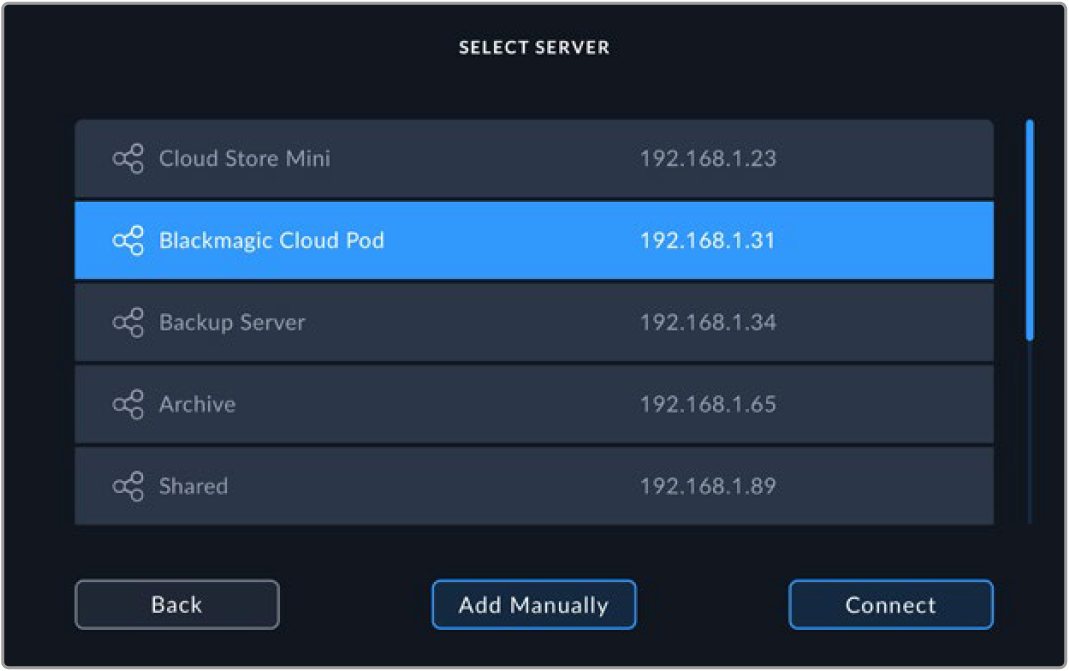
Task: Open Add Manually to enter a server
Action: [534, 604]
